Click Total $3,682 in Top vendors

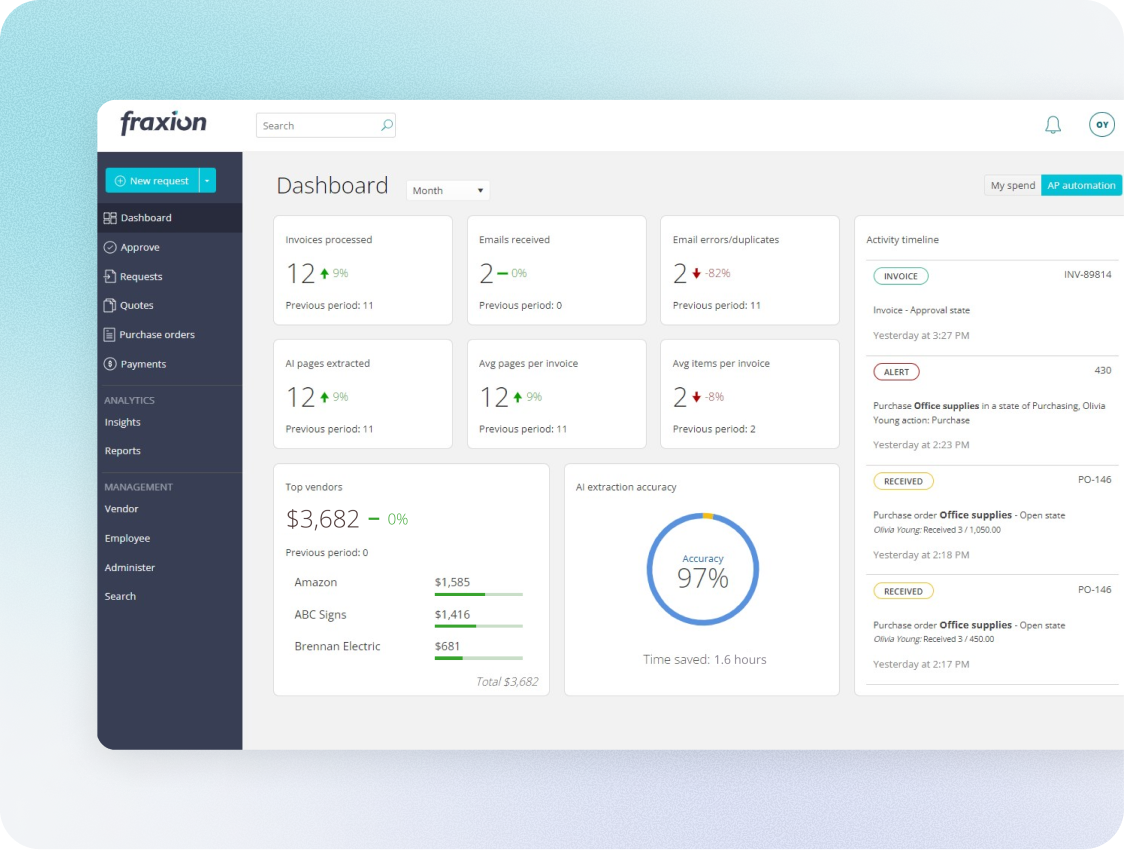point(507,682)
